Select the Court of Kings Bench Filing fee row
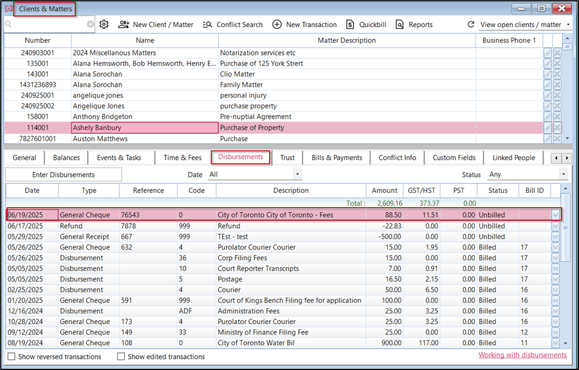Image resolution: width=579 pixels, height=370 pixels. pyautogui.click(x=279, y=301)
